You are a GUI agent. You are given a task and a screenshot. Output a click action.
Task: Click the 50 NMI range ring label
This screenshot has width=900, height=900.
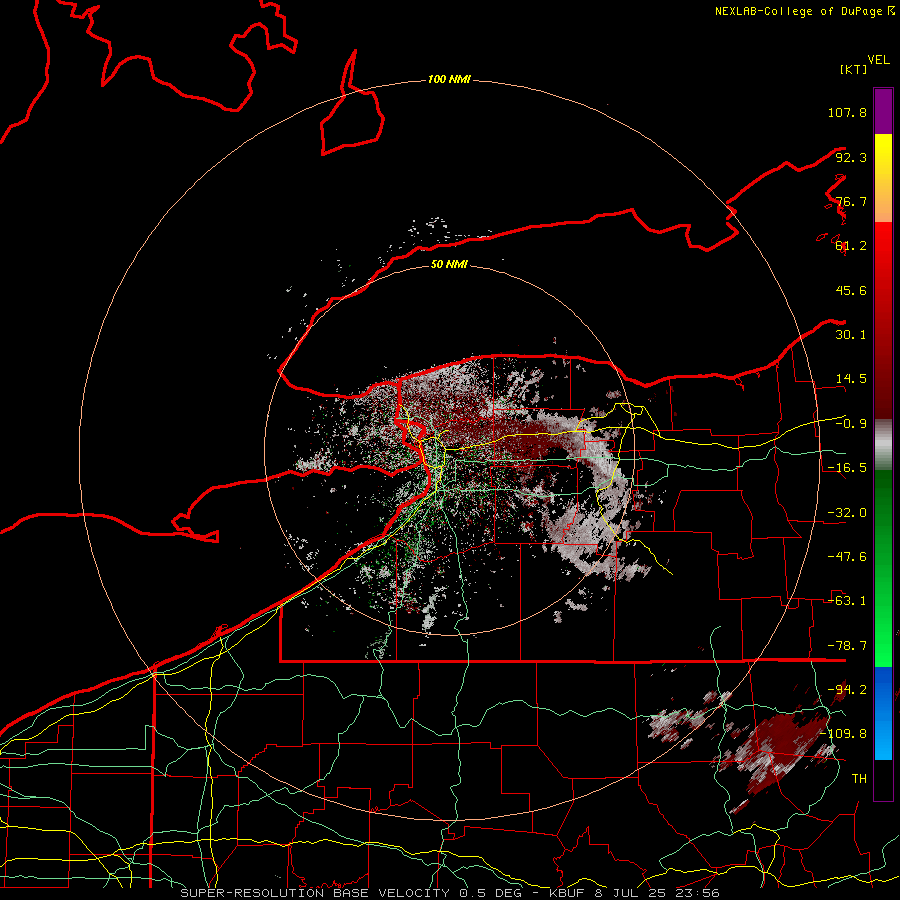[449, 265]
